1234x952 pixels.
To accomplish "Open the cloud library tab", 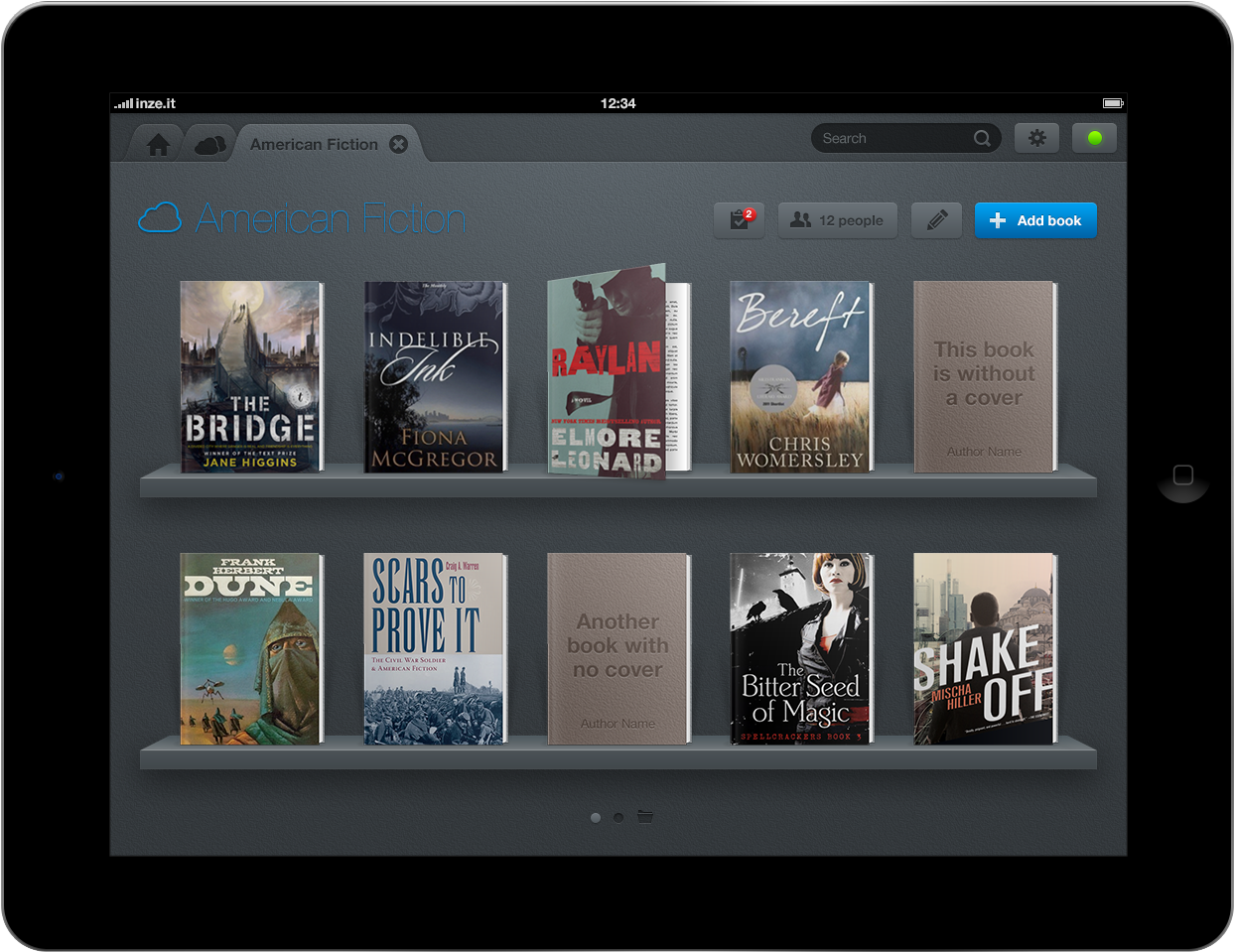I will pyautogui.click(x=209, y=145).
